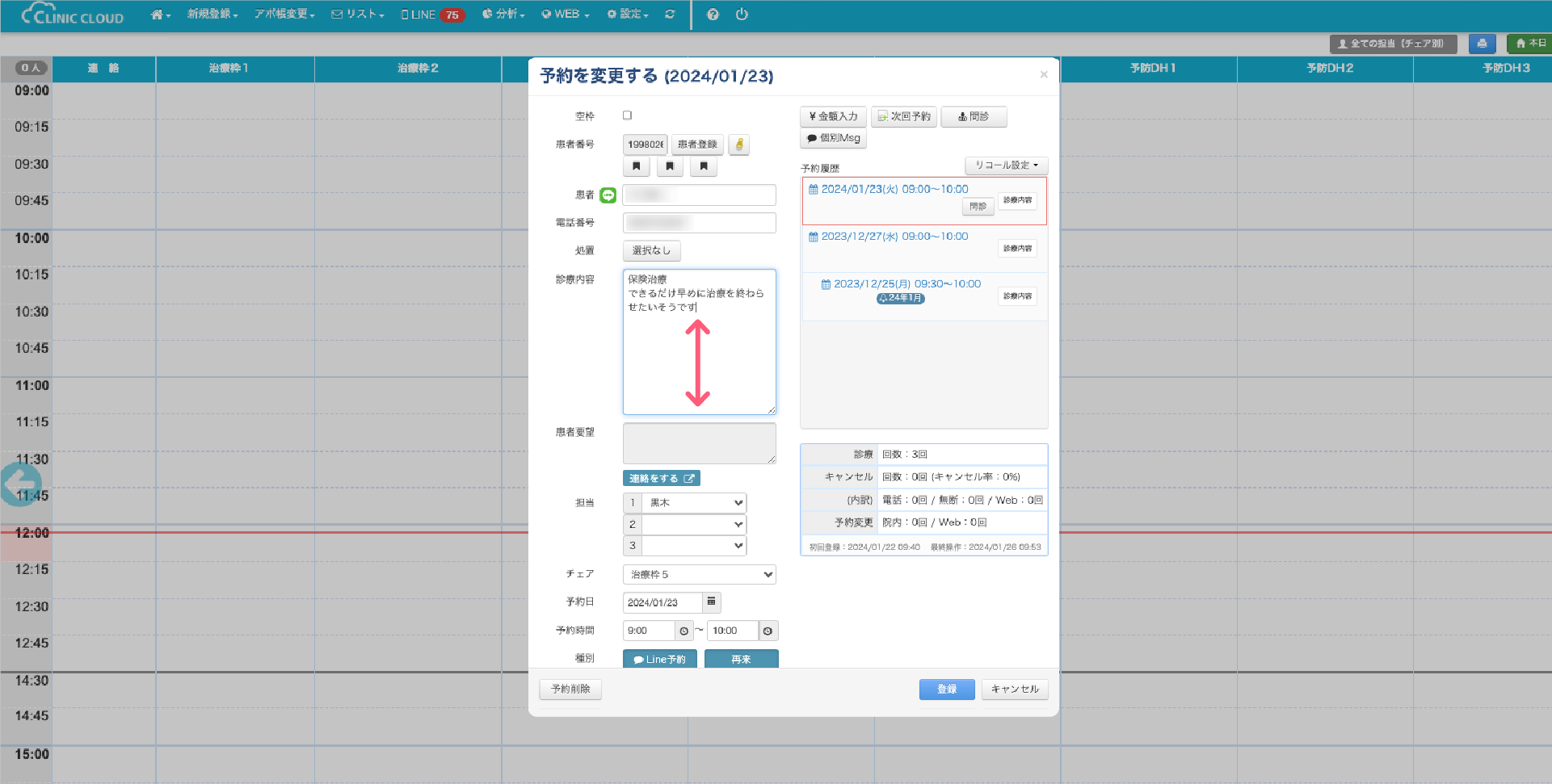Toggle the 空枠 checkbox
The width and height of the screenshot is (1552, 784).
627,115
